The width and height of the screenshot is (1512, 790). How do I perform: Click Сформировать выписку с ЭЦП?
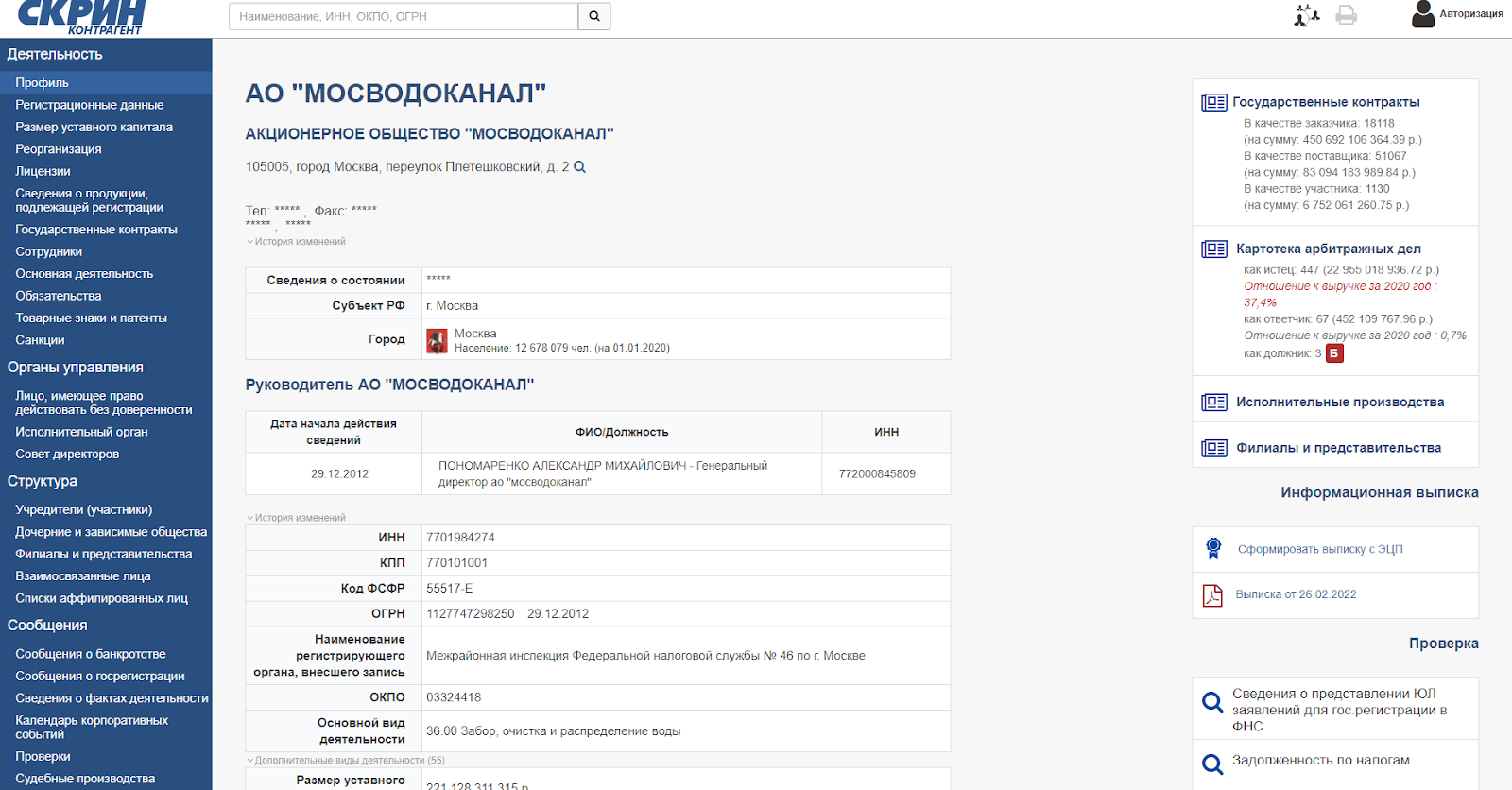[1320, 549]
